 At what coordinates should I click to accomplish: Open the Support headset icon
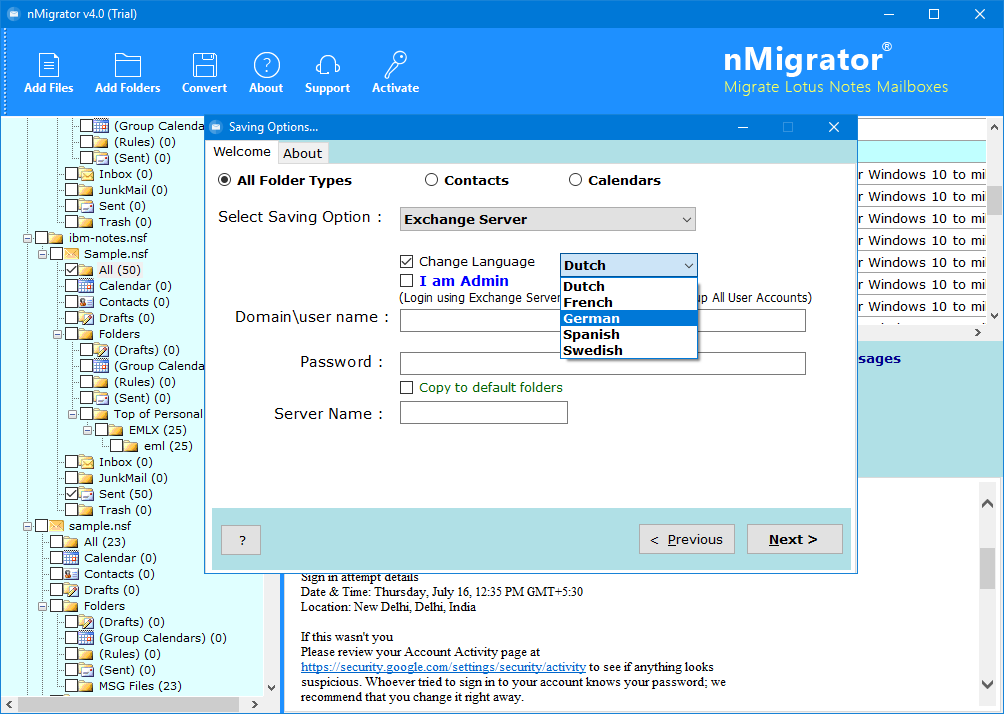click(327, 65)
